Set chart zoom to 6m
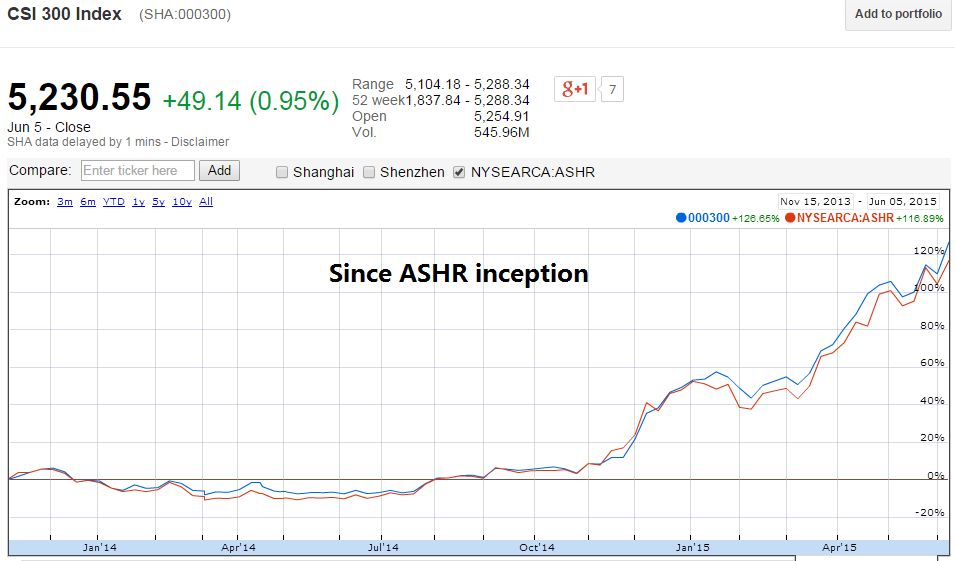 pos(88,202)
